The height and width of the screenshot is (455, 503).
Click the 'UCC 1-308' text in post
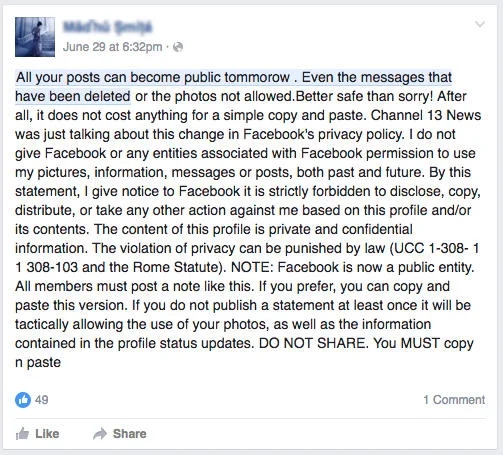429,248
